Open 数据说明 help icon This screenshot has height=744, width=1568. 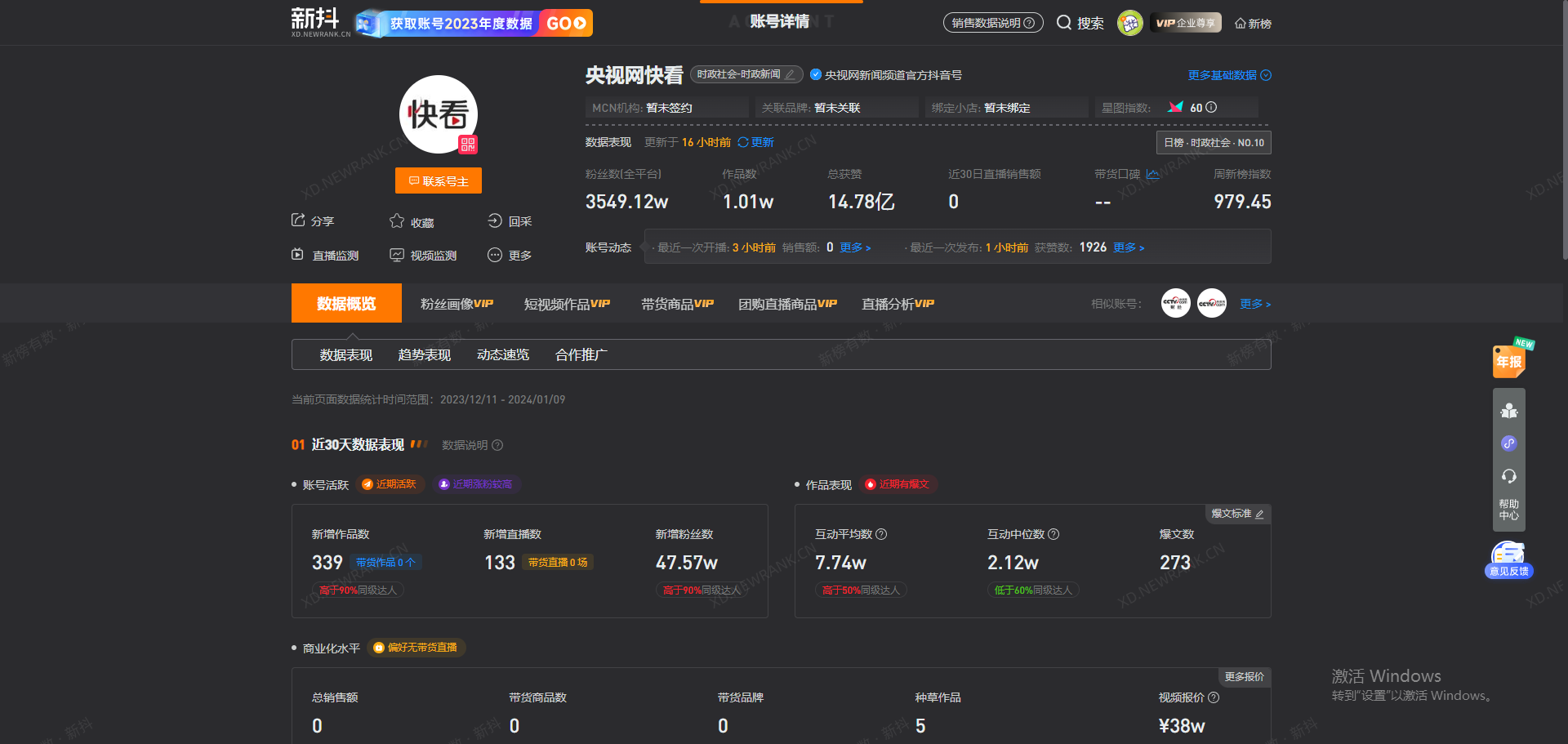(x=497, y=445)
